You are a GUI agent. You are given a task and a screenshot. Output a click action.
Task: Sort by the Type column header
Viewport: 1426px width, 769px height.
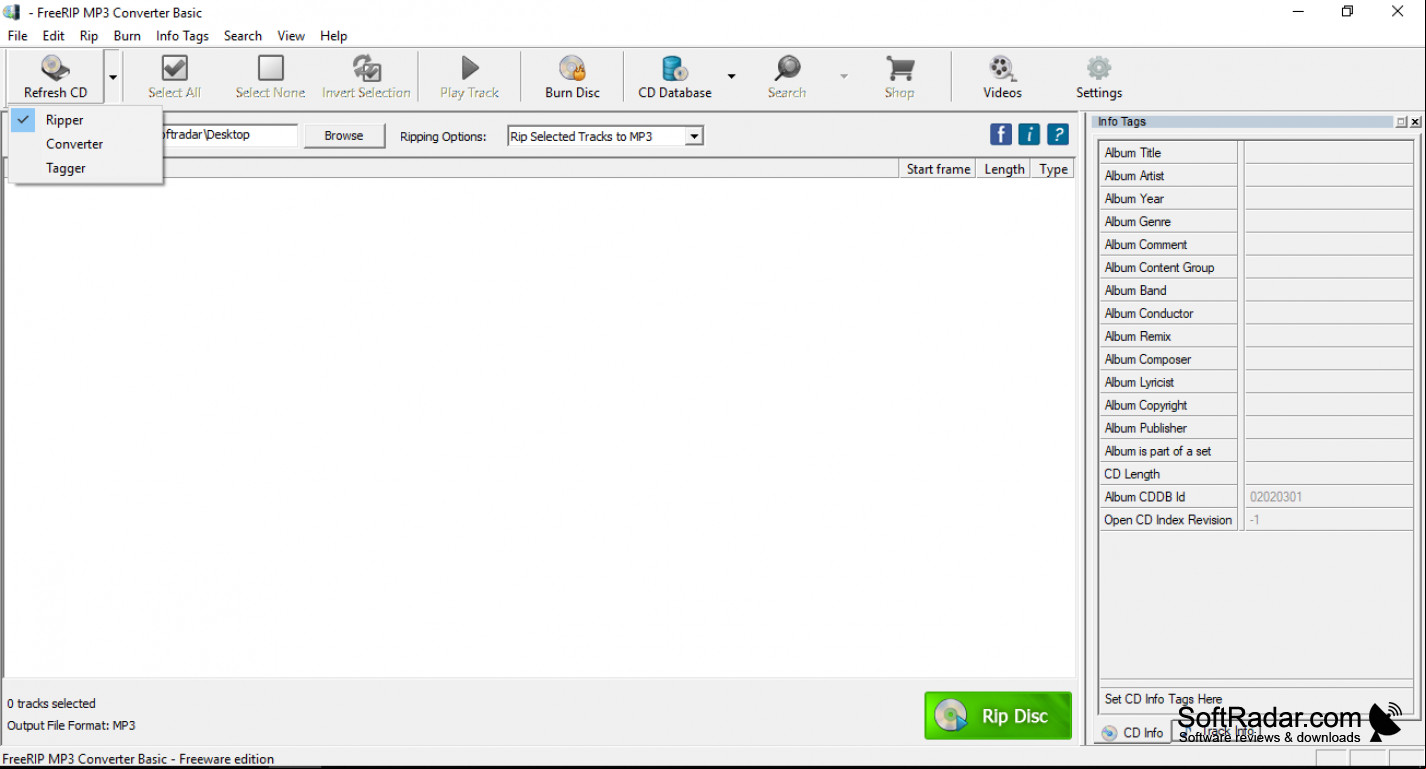tap(1053, 169)
